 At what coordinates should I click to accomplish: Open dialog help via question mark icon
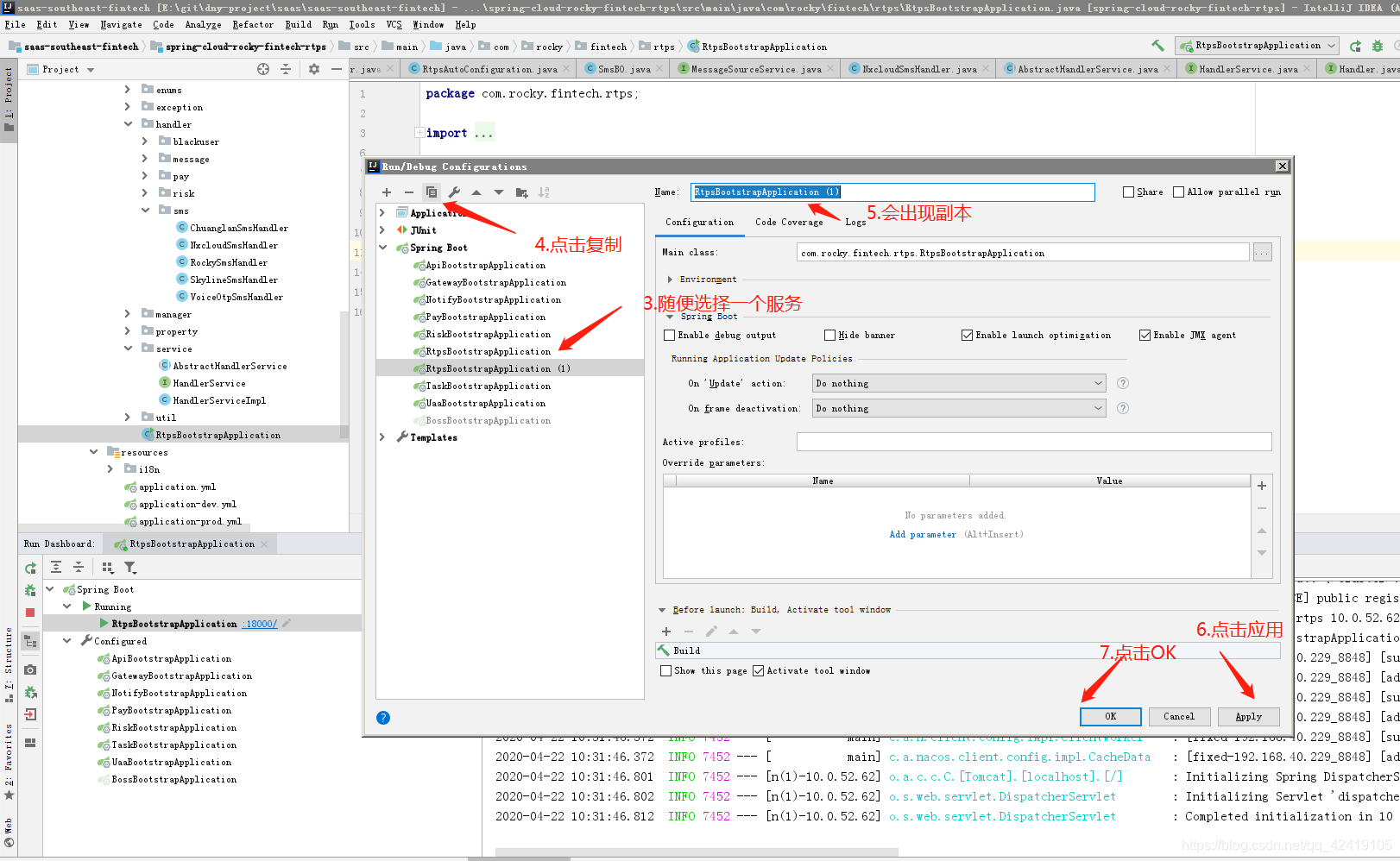click(x=382, y=717)
